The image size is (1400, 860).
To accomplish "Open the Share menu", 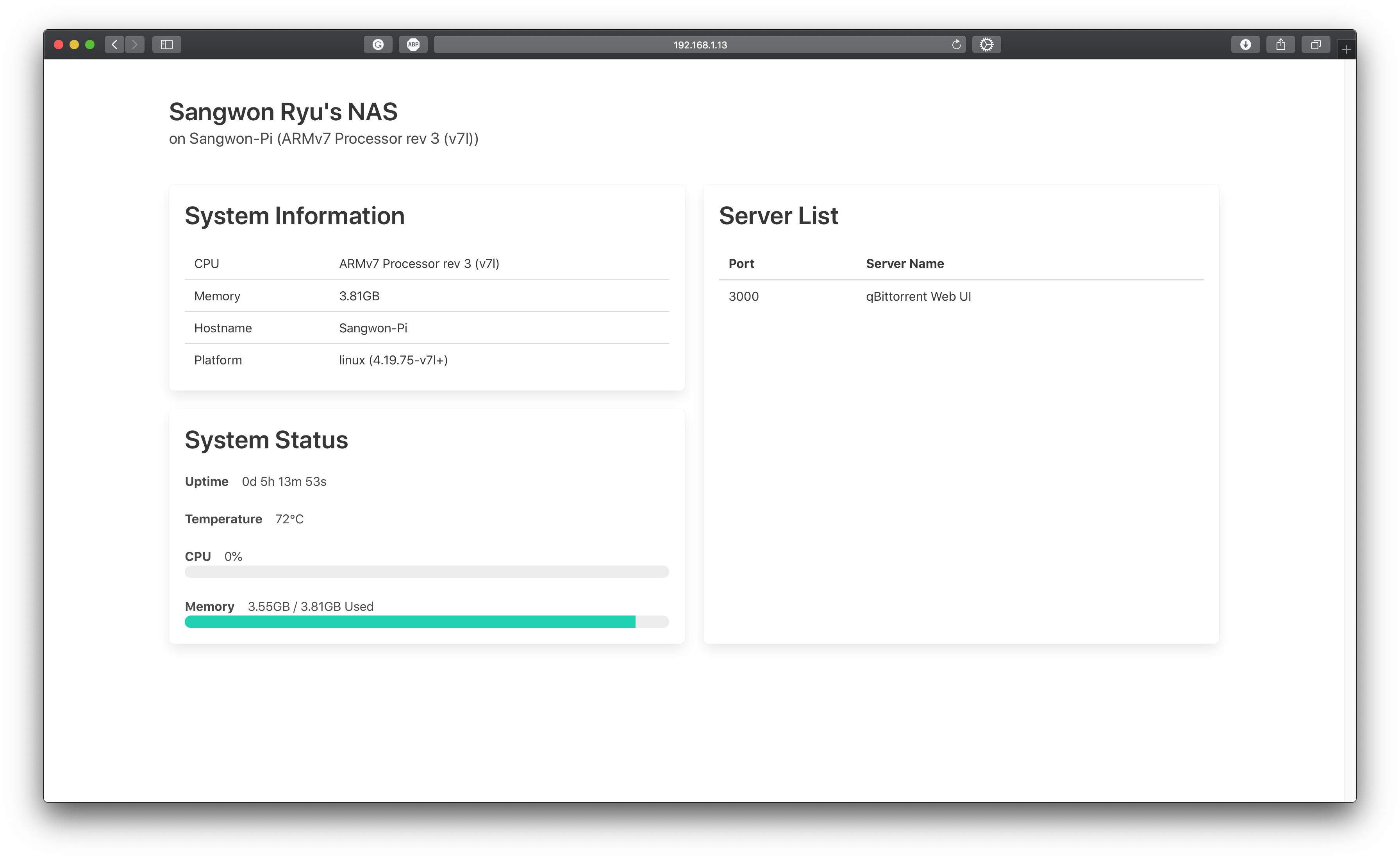I will click(x=1280, y=45).
